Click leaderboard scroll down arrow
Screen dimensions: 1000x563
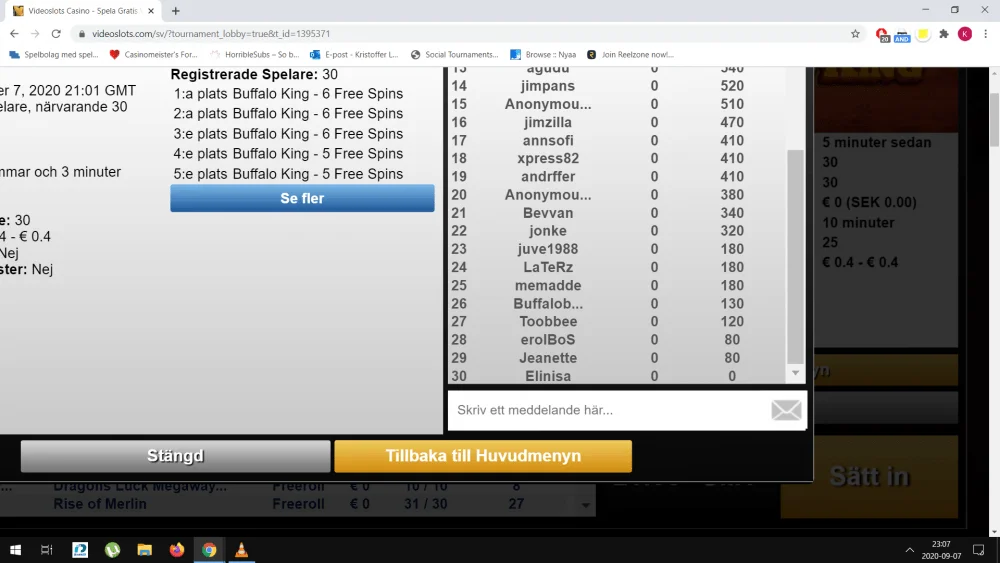tap(795, 373)
